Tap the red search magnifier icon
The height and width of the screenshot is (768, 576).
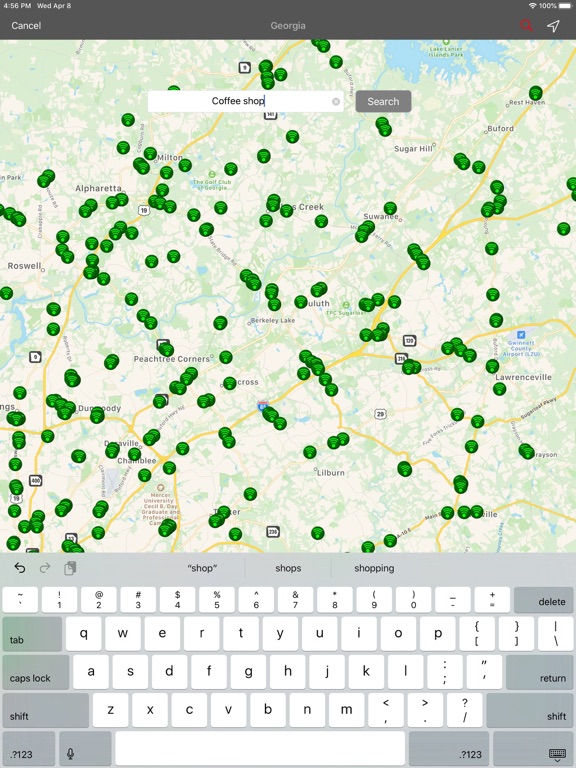[x=527, y=25]
